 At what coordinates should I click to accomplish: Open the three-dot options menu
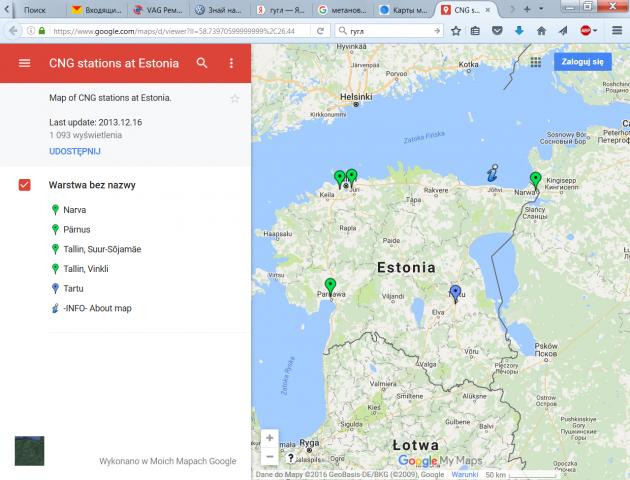(x=231, y=63)
